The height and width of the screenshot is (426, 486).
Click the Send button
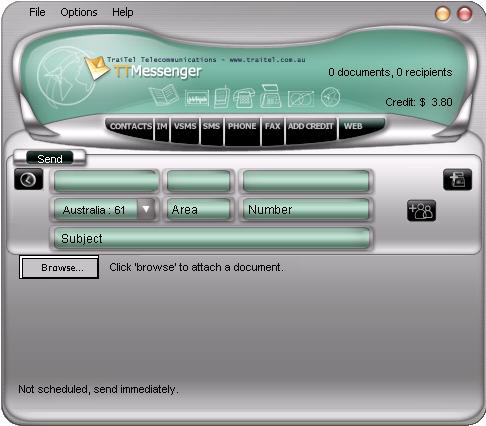[50, 159]
